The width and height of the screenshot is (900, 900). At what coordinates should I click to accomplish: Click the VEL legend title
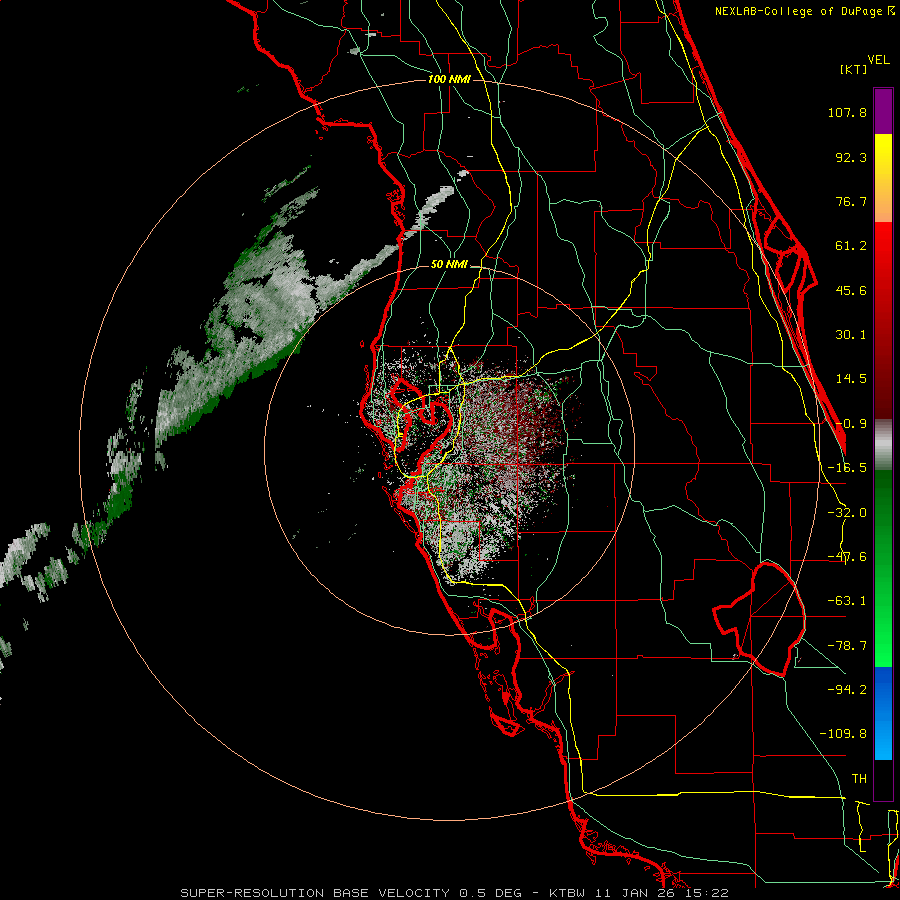(x=878, y=60)
